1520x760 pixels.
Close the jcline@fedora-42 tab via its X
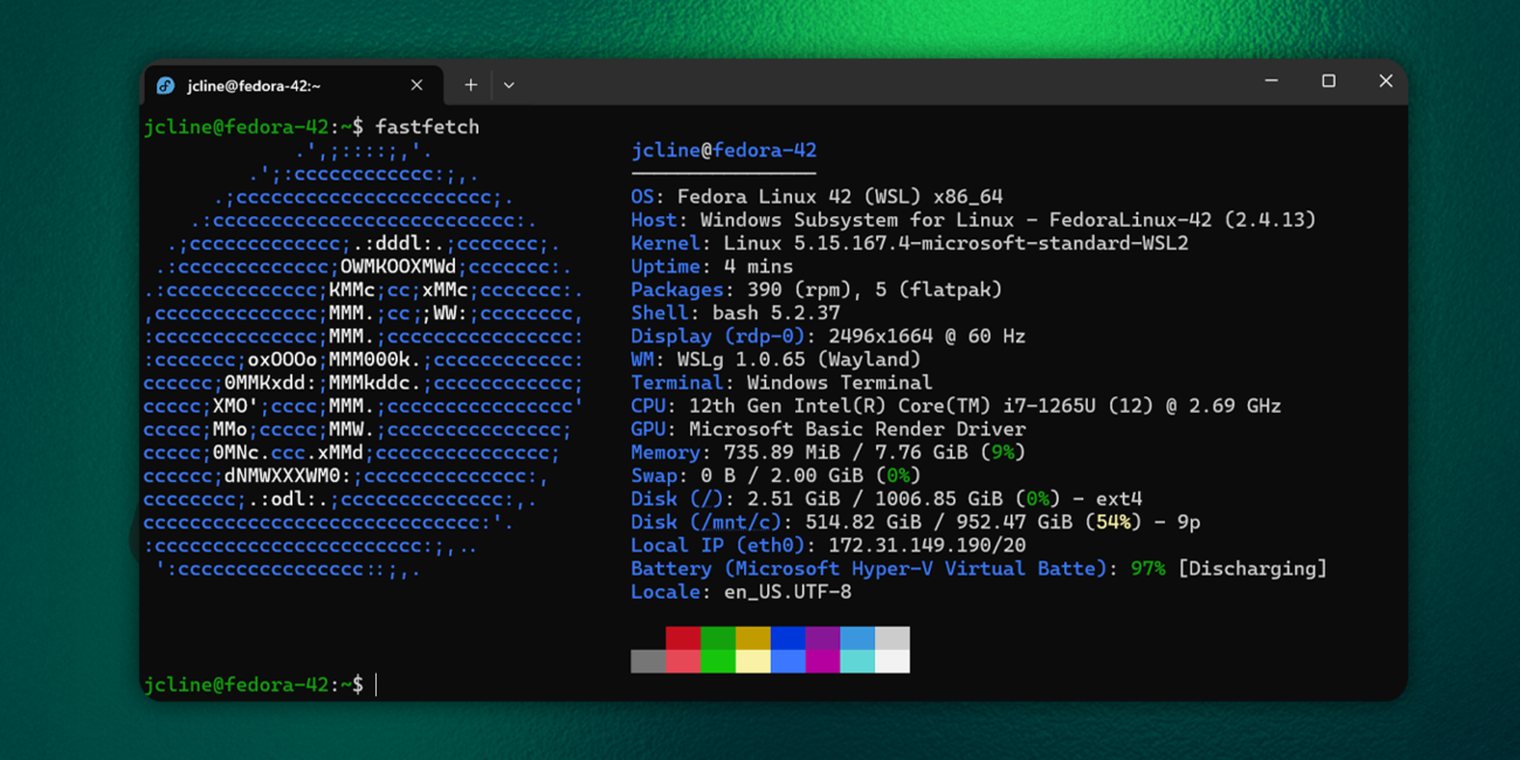416,85
